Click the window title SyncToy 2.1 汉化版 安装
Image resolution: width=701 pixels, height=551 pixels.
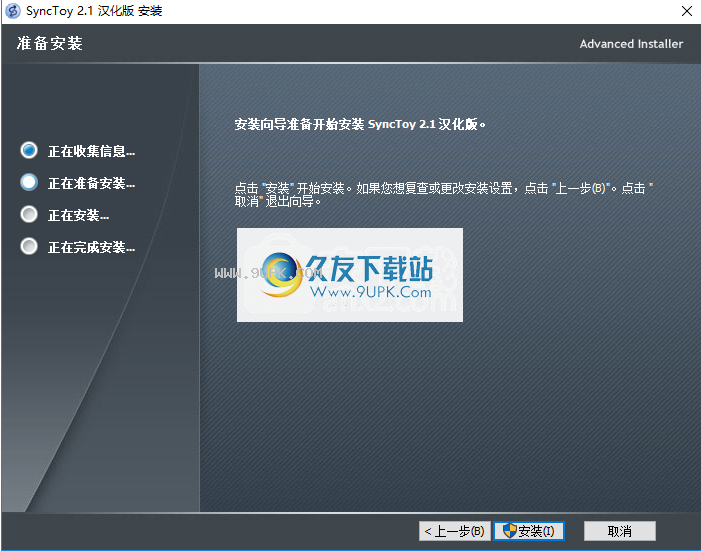(94, 11)
